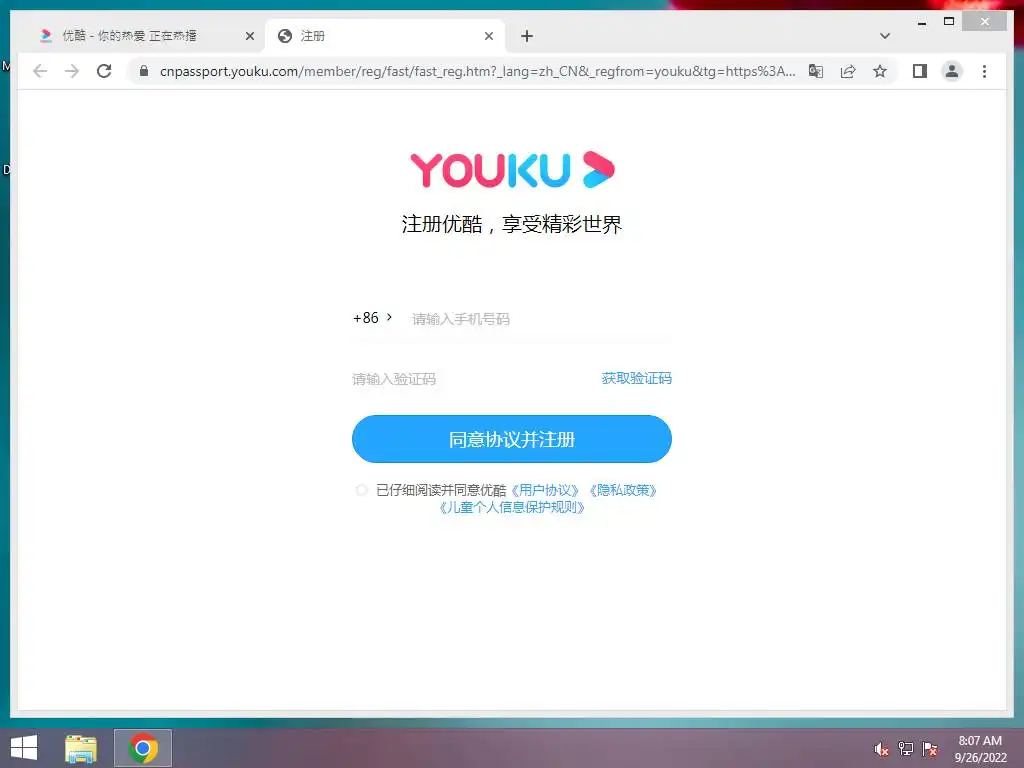Expand the +86 country code selector
The height and width of the screenshot is (768, 1024).
click(x=372, y=318)
